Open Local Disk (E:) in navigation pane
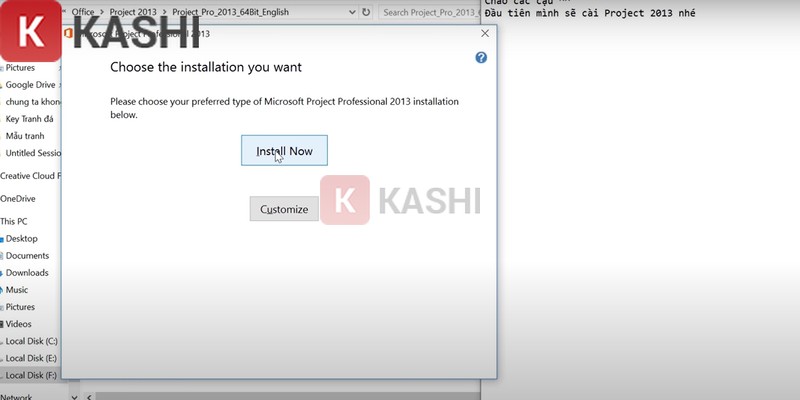The height and width of the screenshot is (400, 800). 31,358
